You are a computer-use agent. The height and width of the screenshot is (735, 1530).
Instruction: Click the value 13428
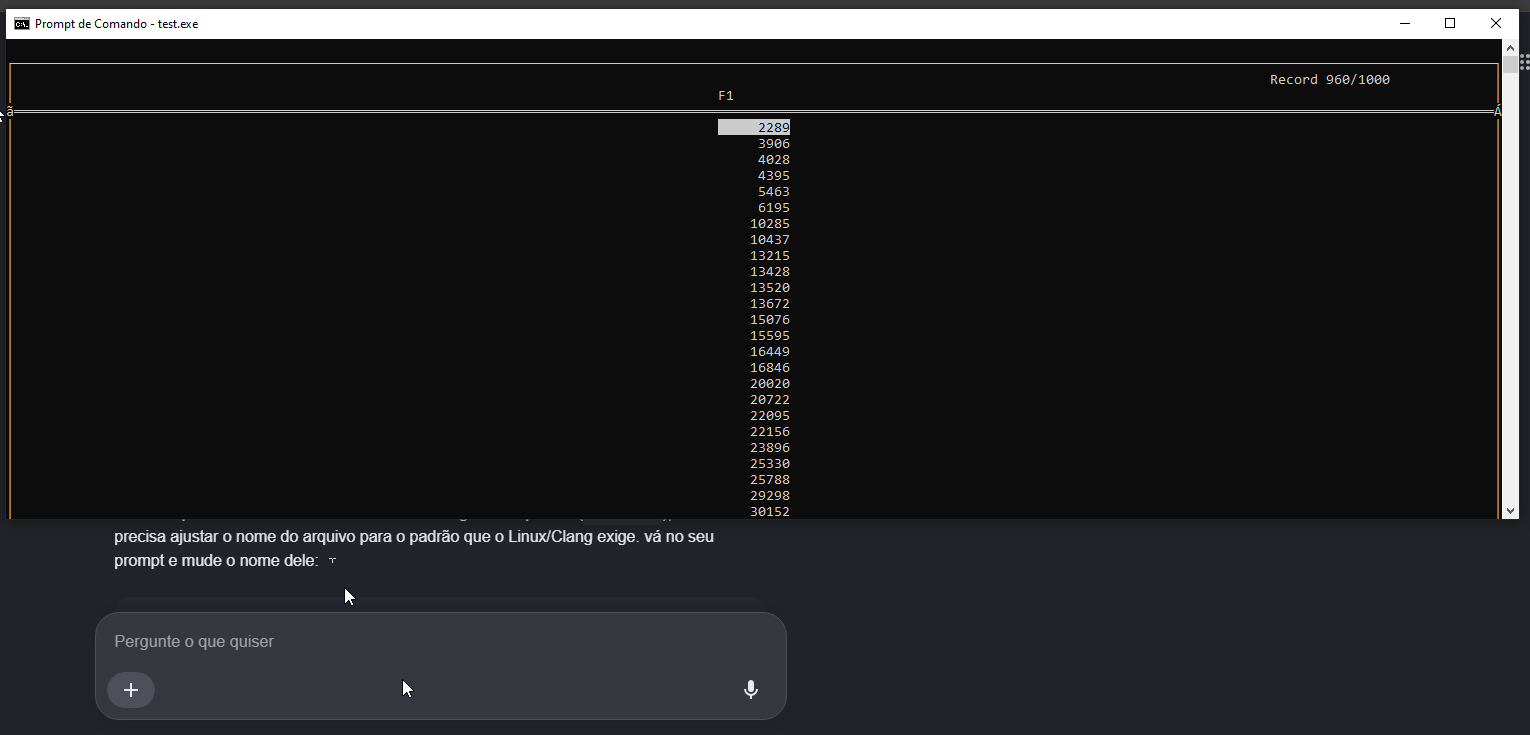770,272
